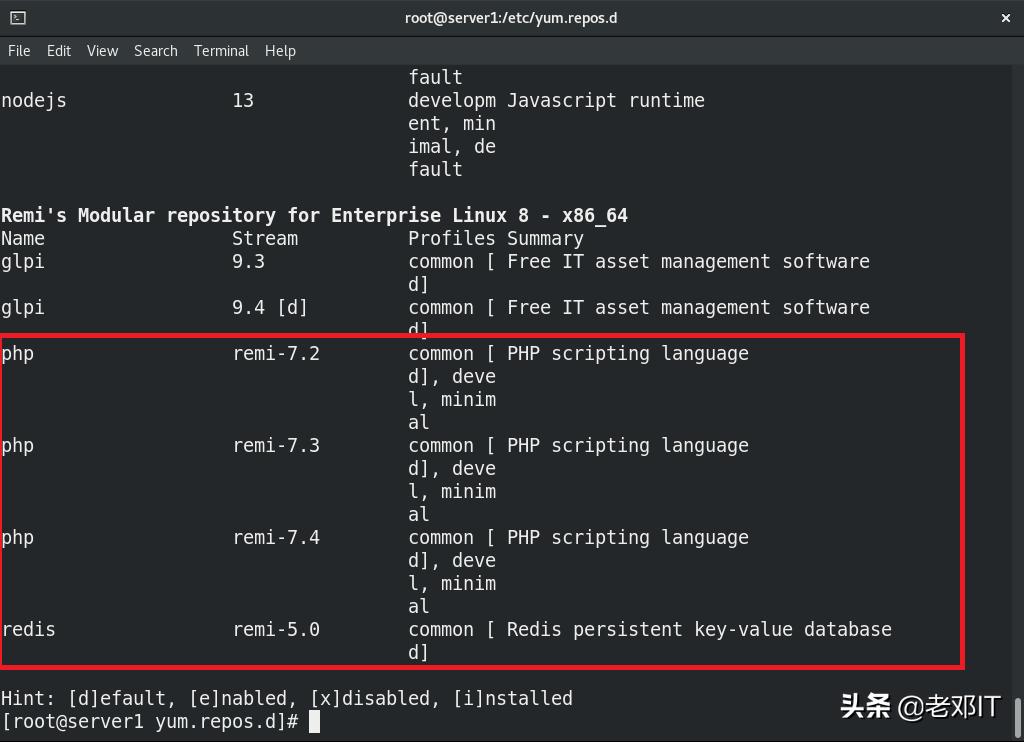Click the Hint line explaining [d]efault flags

click(287, 698)
